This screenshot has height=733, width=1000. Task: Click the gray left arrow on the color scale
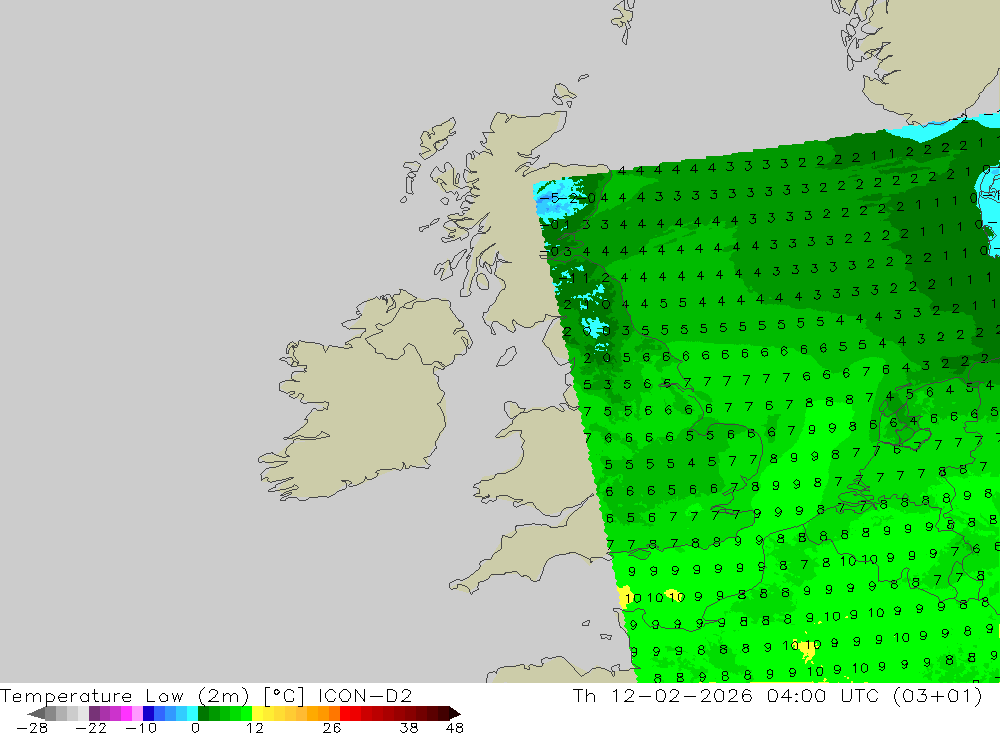click(36, 713)
